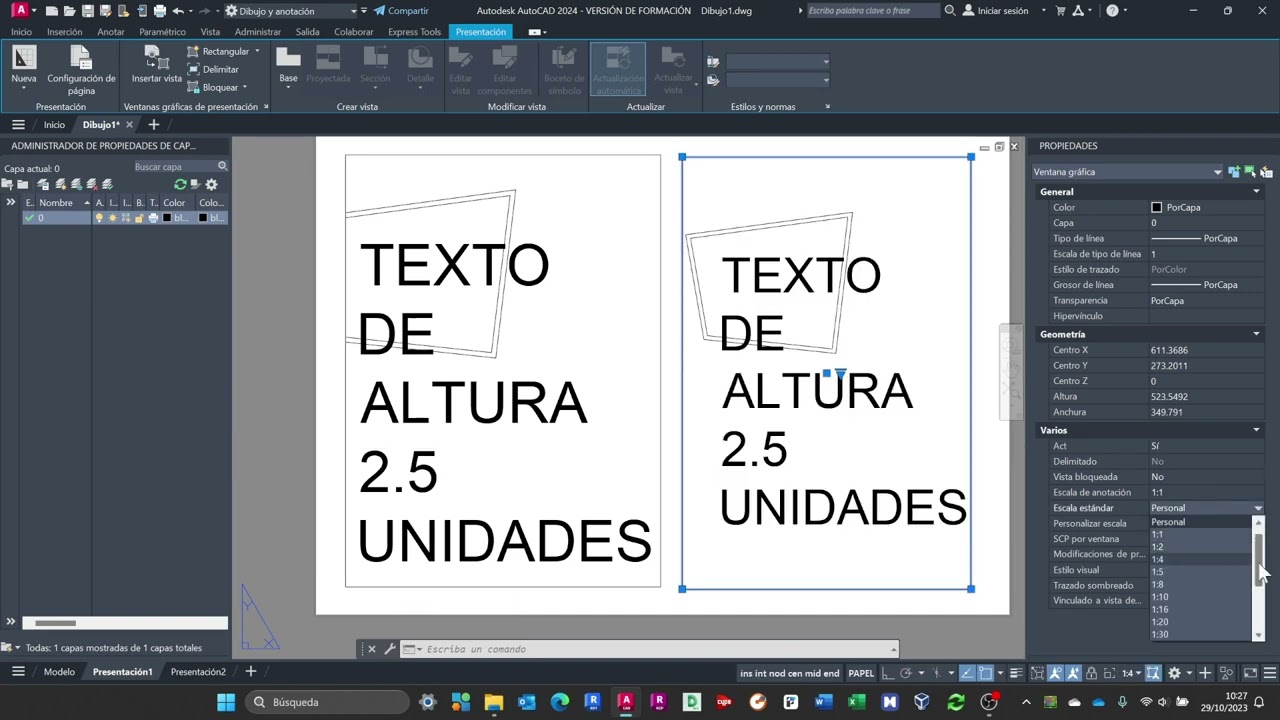Toggle layer 0 plot printer icon
This screenshot has width=1280, height=720.
click(x=153, y=218)
